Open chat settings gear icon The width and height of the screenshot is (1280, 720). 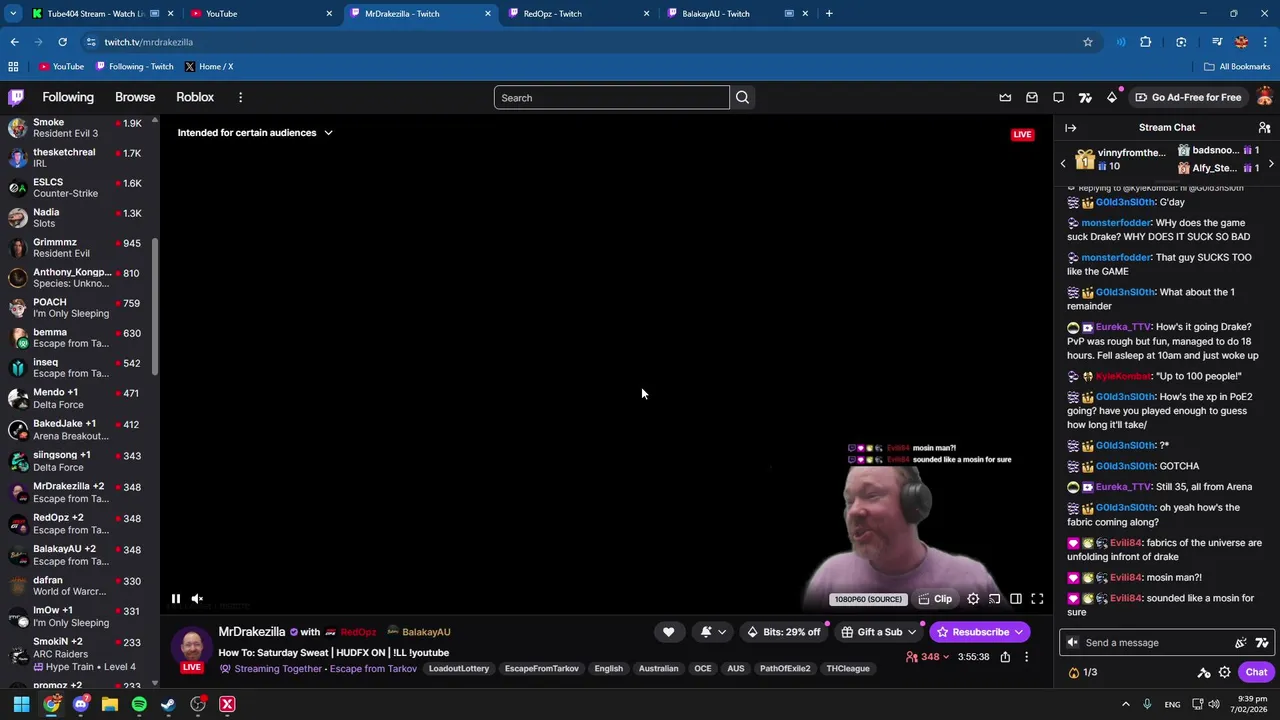pyautogui.click(x=1224, y=672)
